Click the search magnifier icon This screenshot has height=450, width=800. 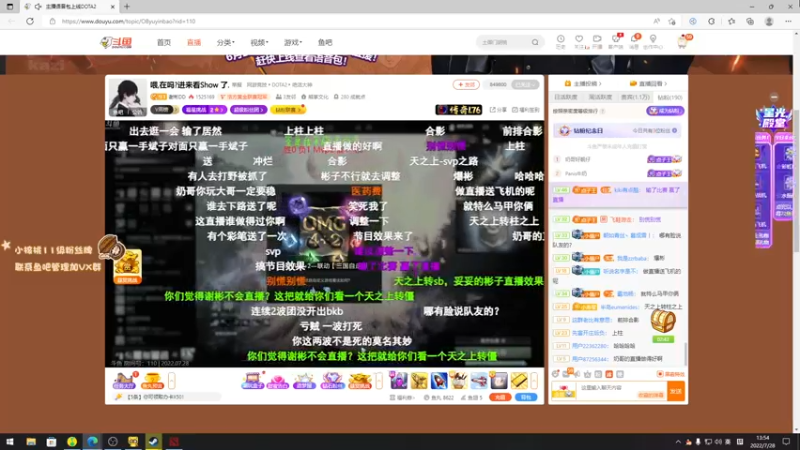535,42
